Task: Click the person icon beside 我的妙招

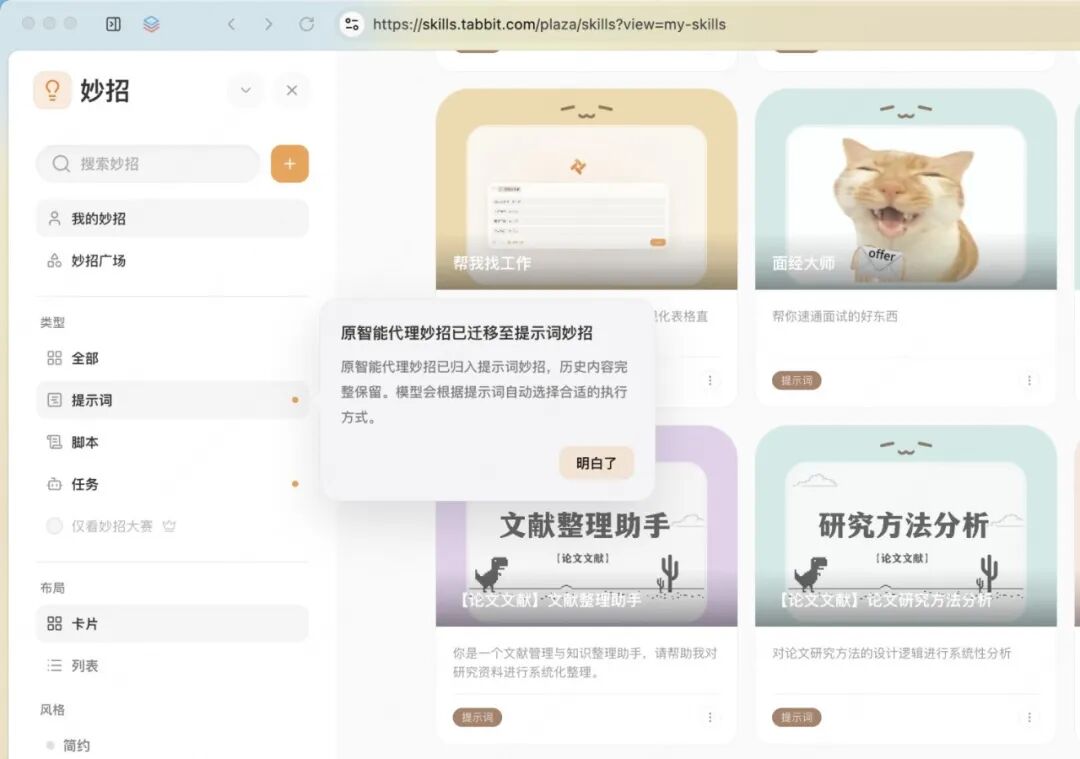Action: click(54, 218)
